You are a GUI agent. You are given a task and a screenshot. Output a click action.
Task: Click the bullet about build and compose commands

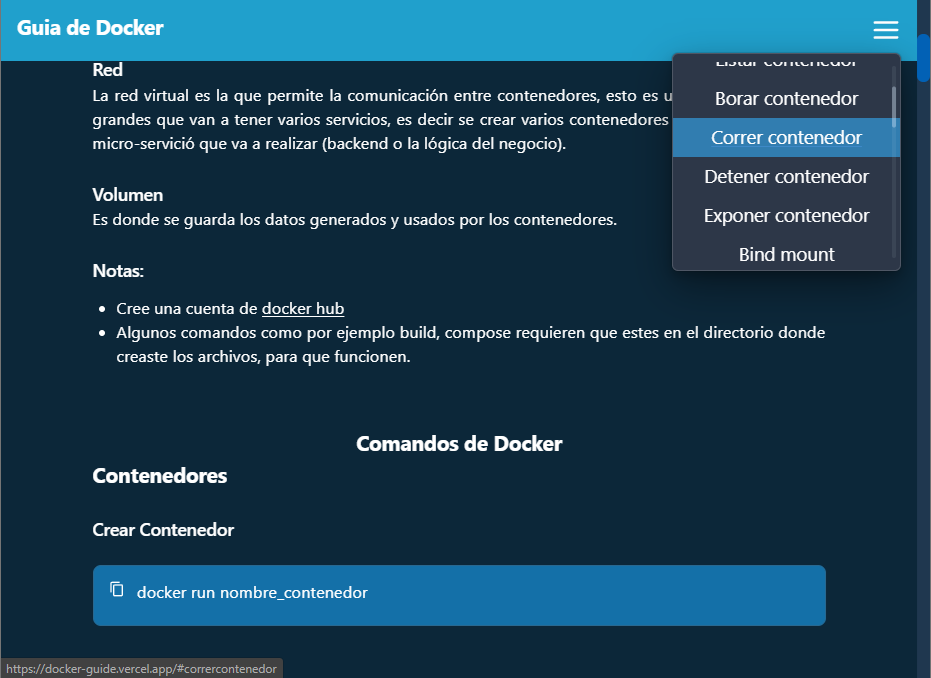[470, 345]
